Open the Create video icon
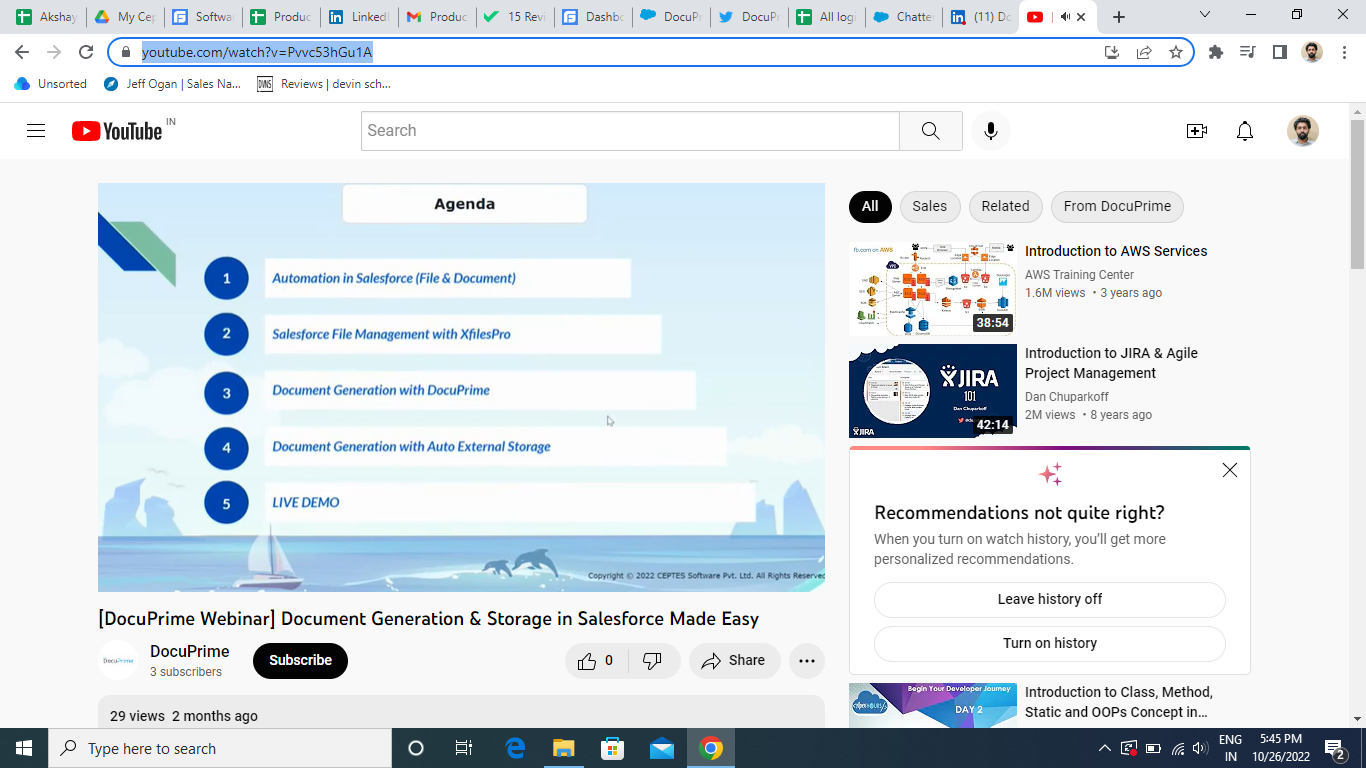1366x768 pixels. 1196,131
